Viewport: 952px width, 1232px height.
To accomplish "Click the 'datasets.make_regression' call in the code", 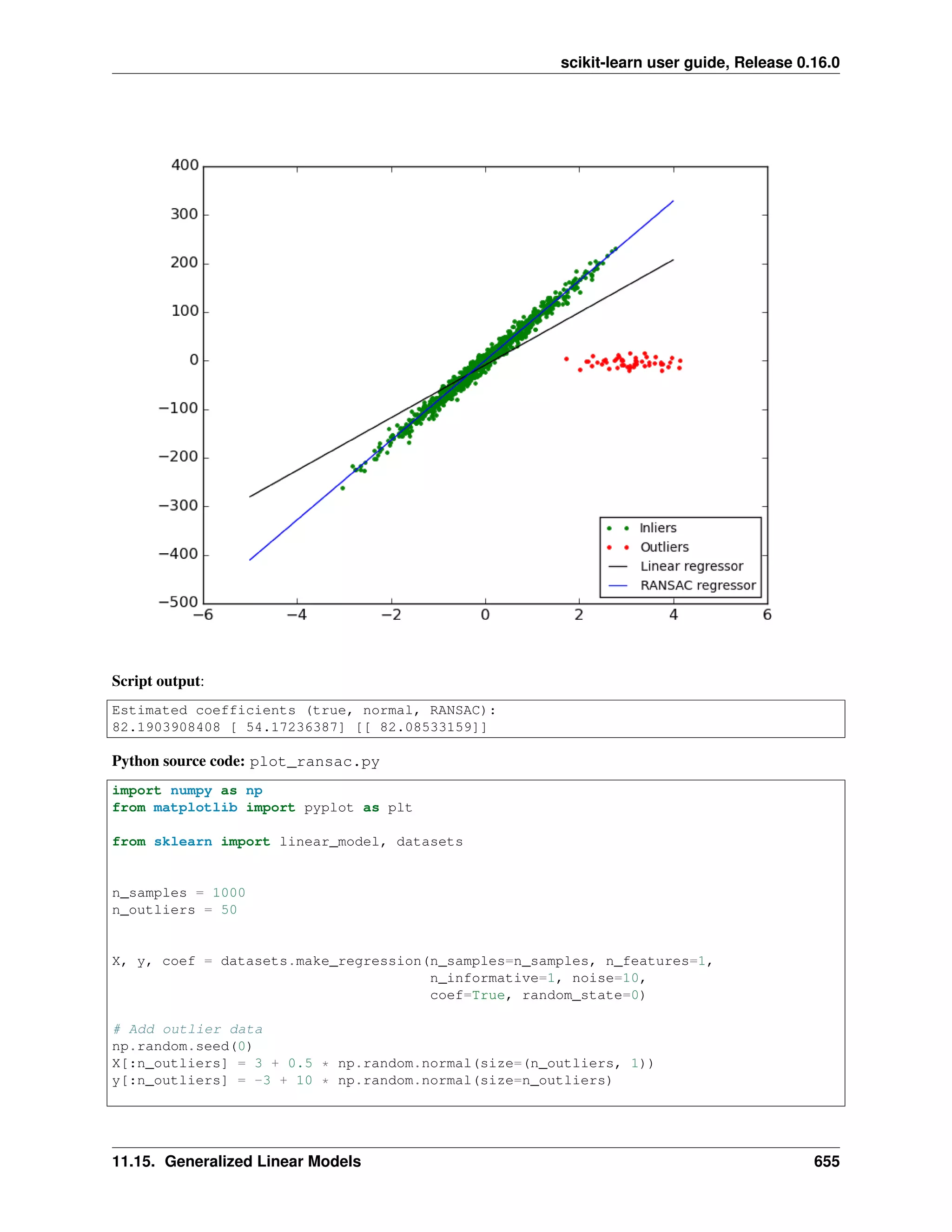I will (321, 961).
